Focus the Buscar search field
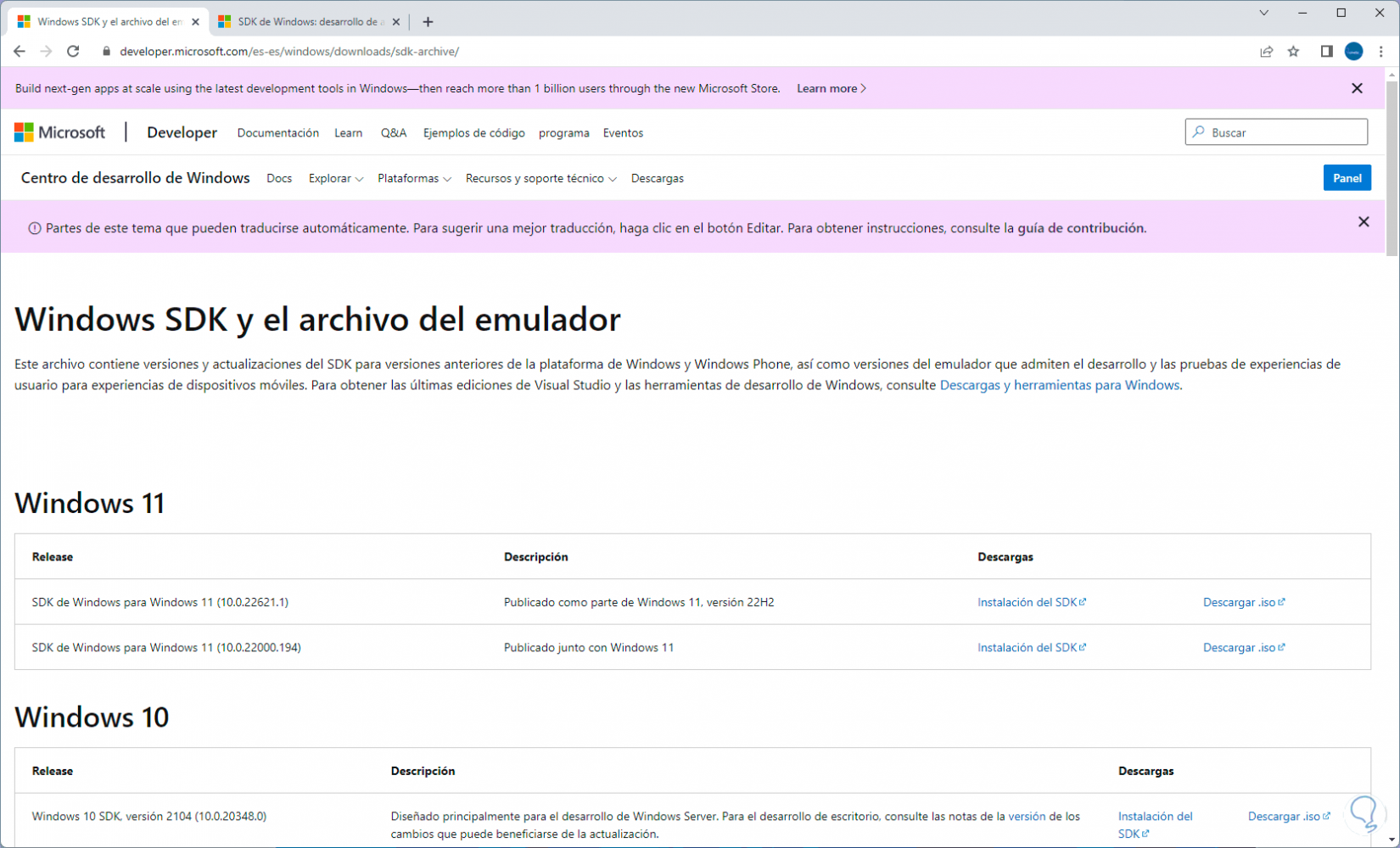Image resolution: width=1400 pixels, height=848 pixels. (x=1276, y=132)
